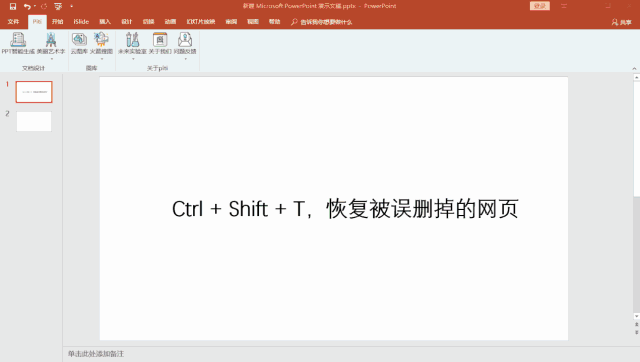640x362 pixels.
Task: Start slideshow from beginning in quick access
Action: click(58, 6)
